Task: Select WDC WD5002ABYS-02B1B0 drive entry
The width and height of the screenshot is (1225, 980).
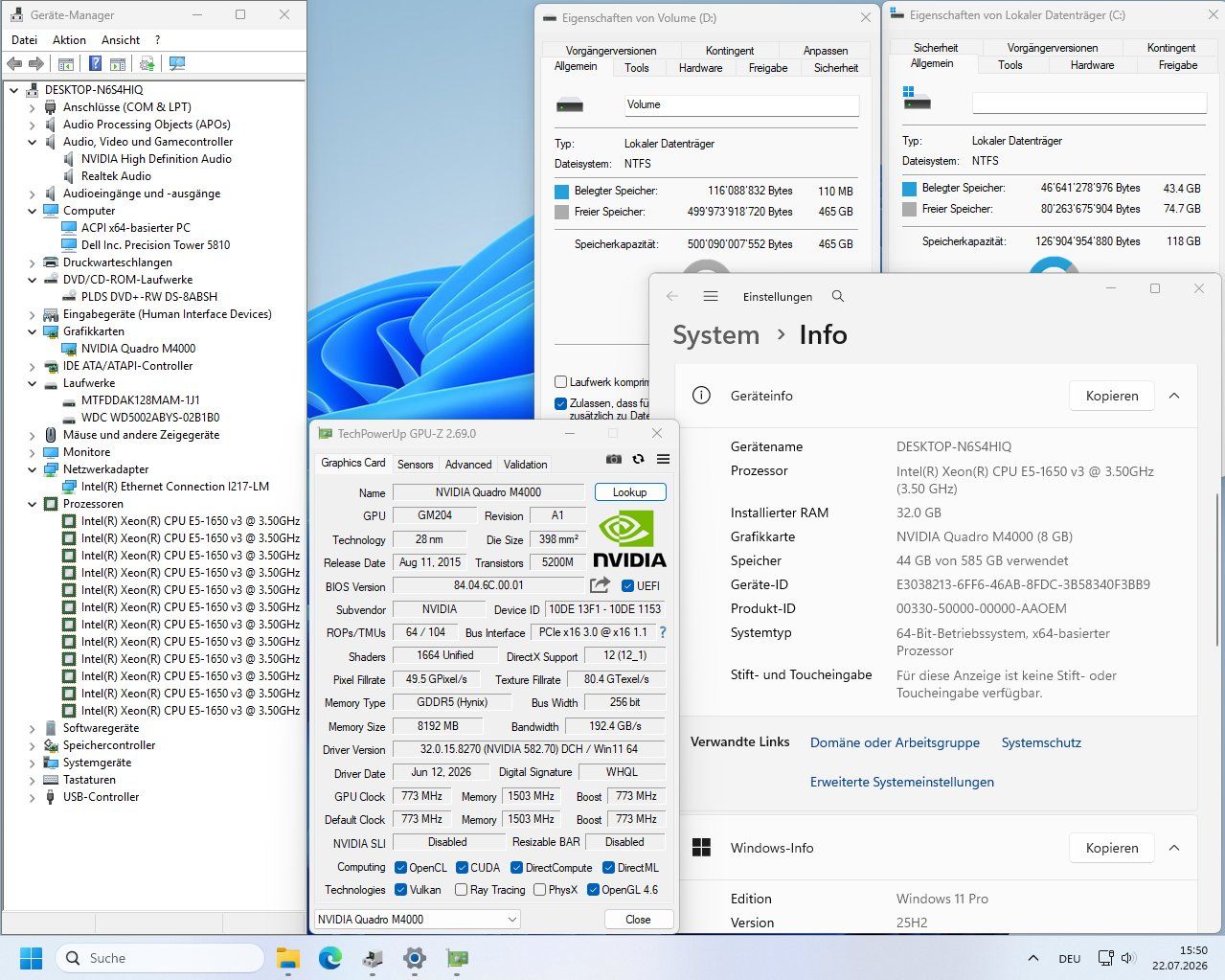Action: click(x=150, y=418)
